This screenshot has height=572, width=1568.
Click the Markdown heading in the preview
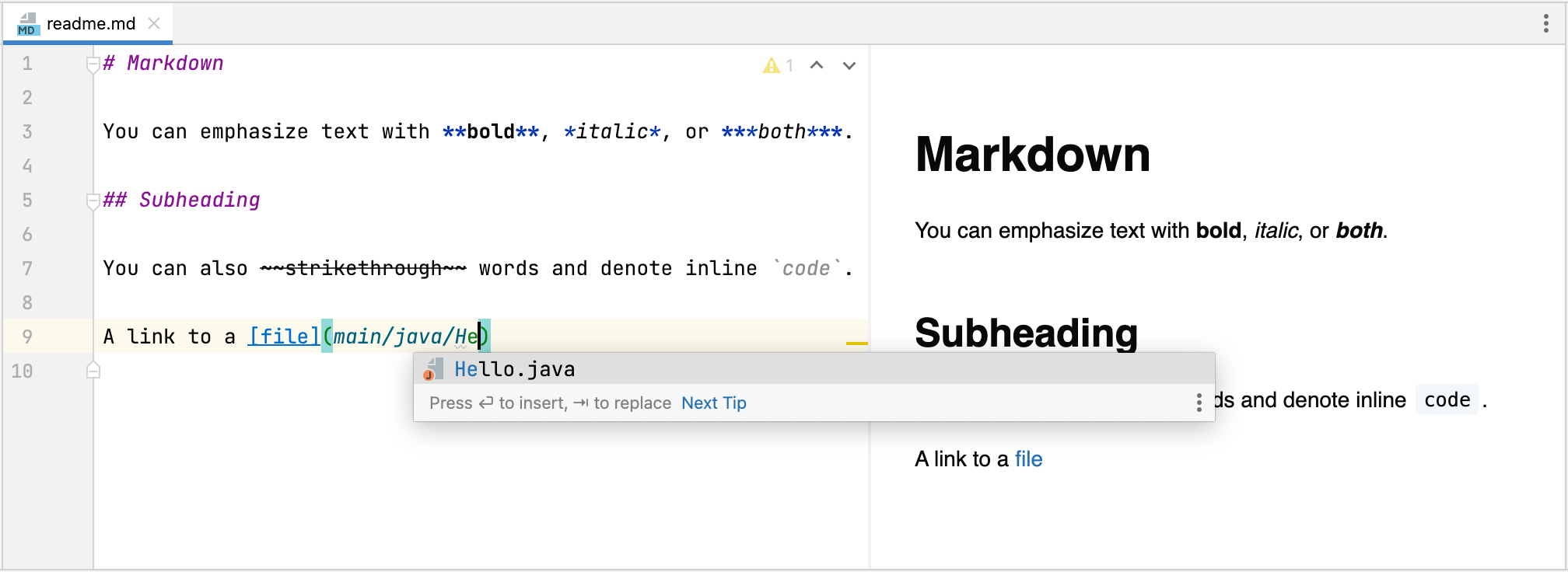[x=1032, y=154]
